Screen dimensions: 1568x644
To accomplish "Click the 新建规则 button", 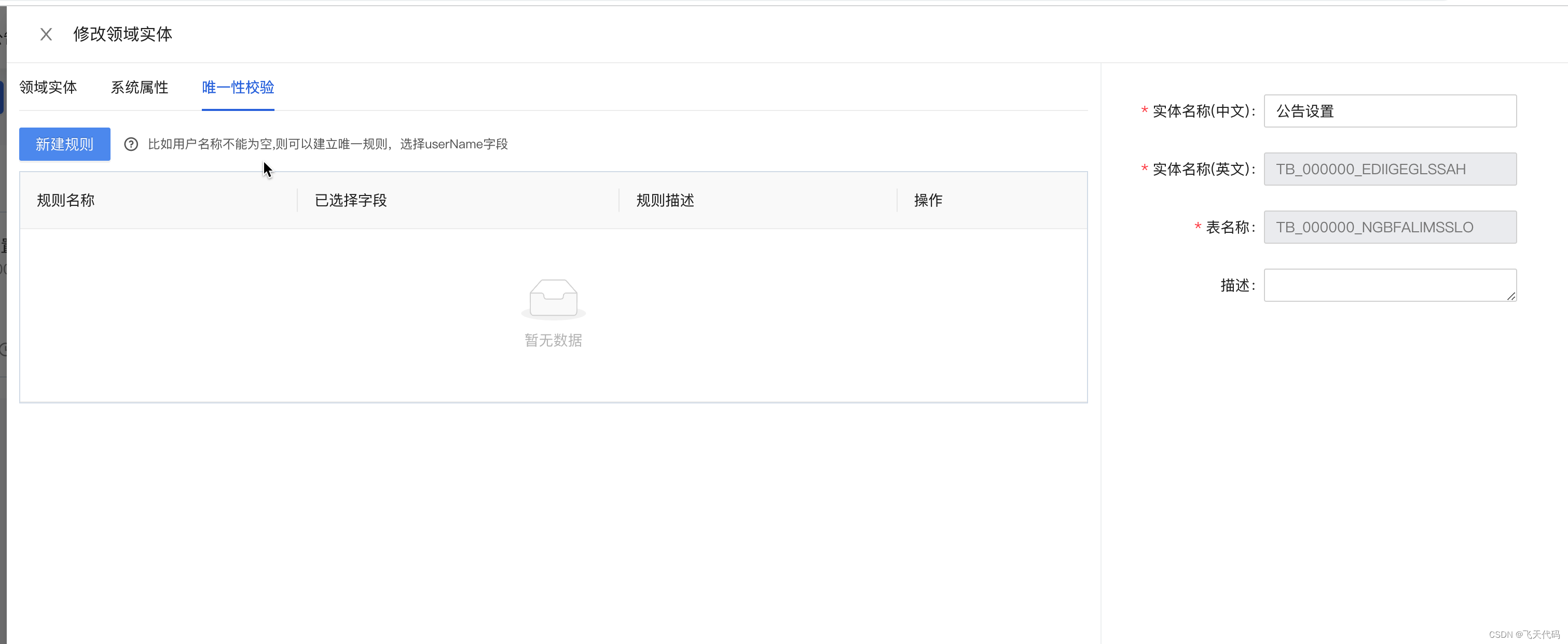I will click(64, 144).
